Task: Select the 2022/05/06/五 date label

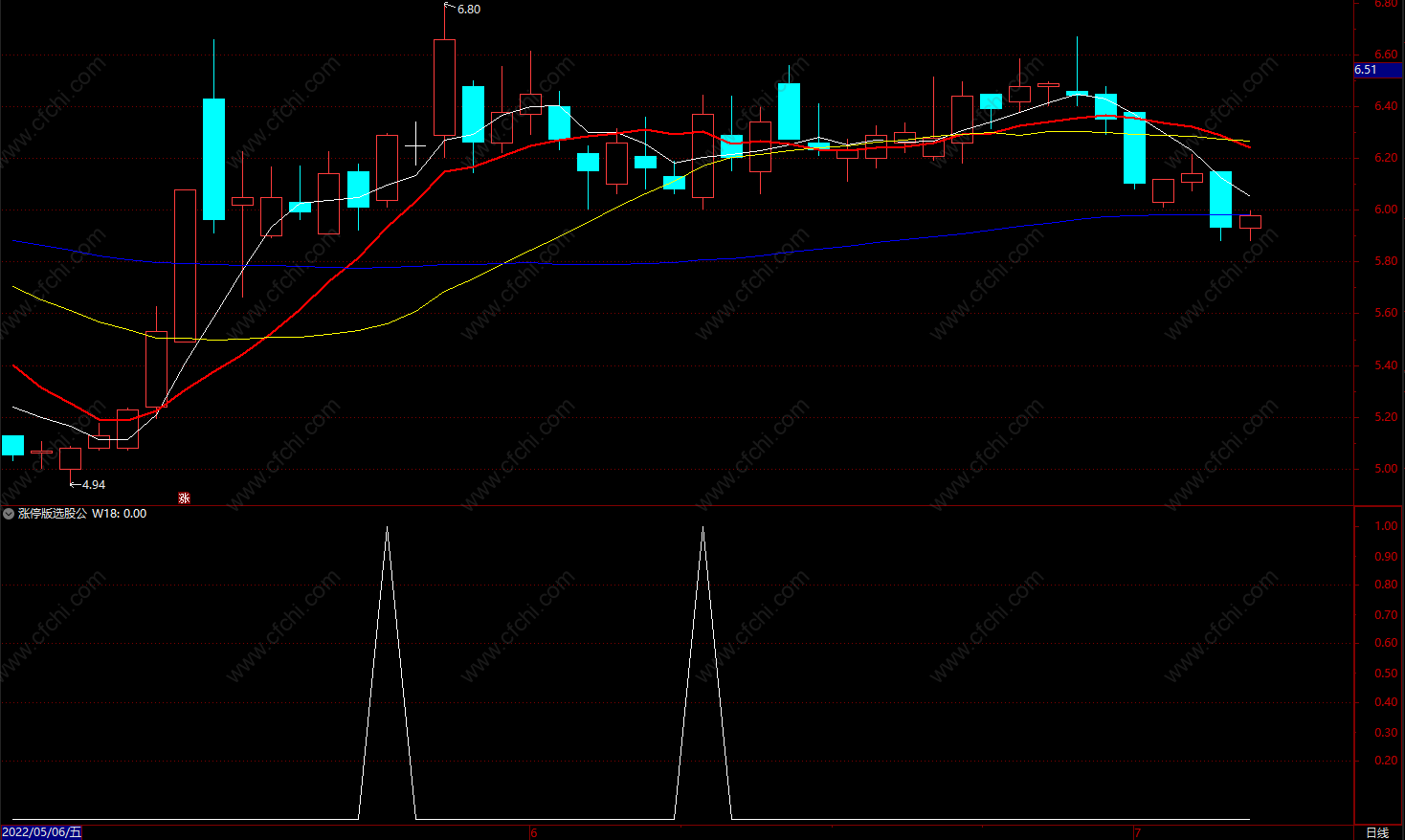Action: [42, 832]
